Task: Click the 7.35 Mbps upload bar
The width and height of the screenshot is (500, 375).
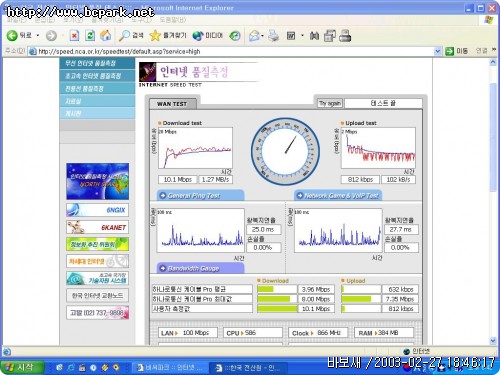Action: (361, 299)
